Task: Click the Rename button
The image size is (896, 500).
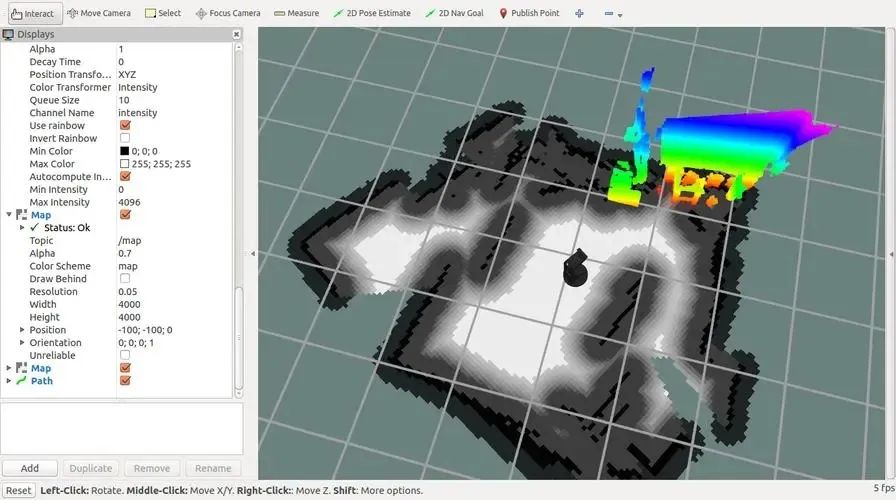Action: point(213,468)
